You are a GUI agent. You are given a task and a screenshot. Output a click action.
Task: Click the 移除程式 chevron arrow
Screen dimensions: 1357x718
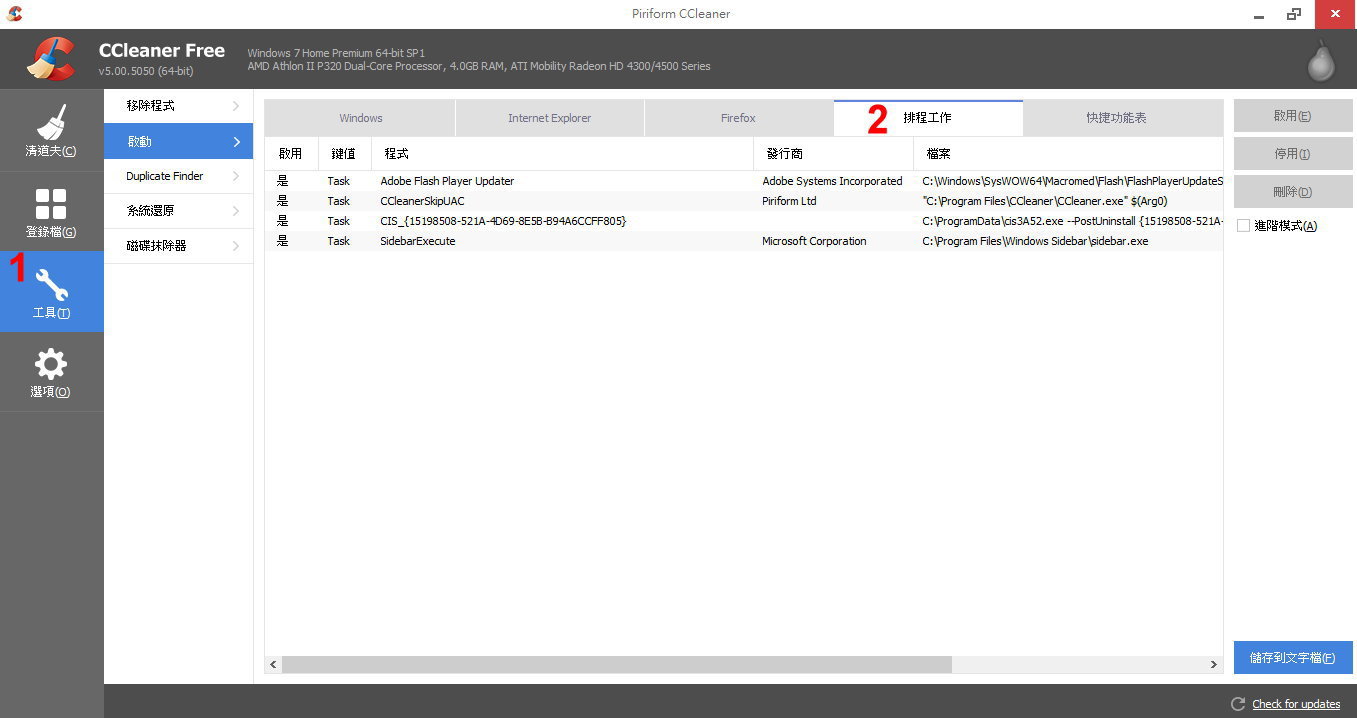pos(236,106)
